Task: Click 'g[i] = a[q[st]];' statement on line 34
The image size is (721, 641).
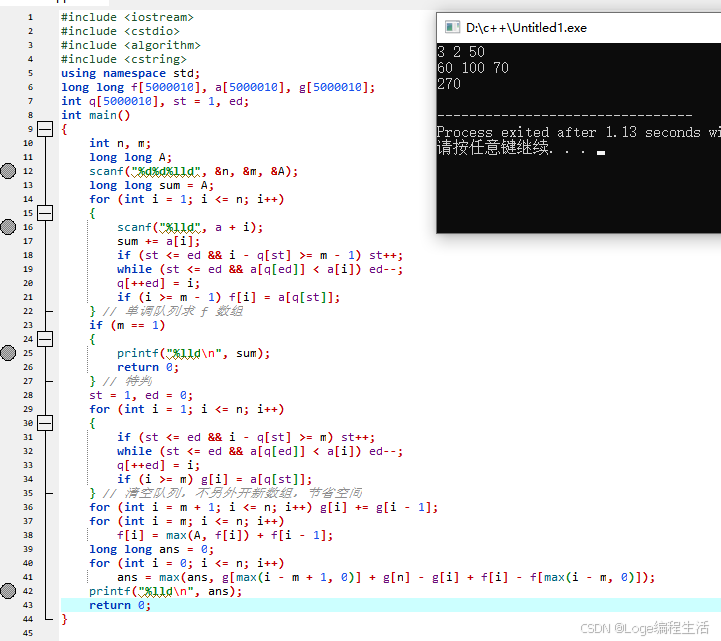Action: pos(257,479)
